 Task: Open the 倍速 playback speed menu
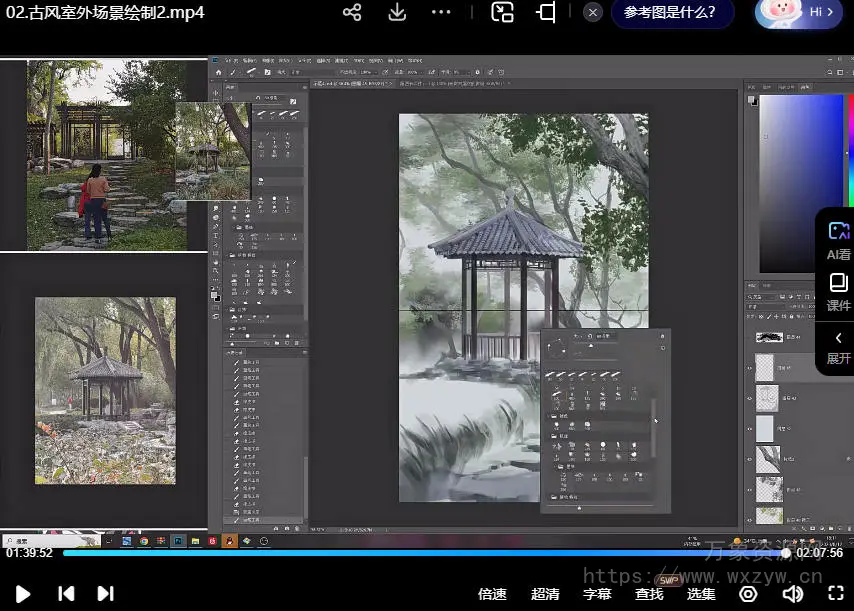pyautogui.click(x=492, y=594)
